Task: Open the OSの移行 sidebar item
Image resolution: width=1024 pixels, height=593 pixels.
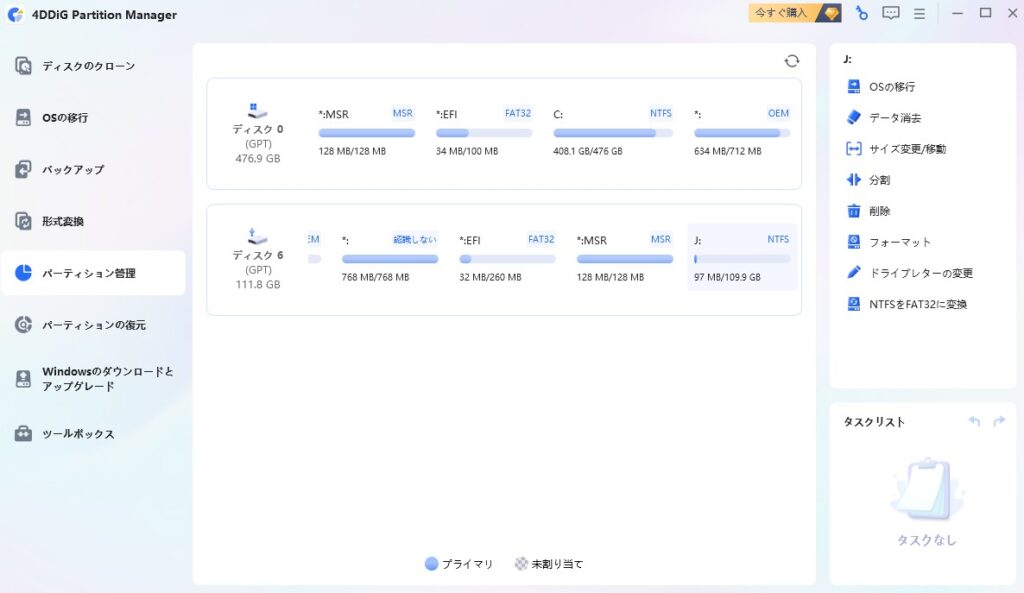Action: tap(65, 118)
